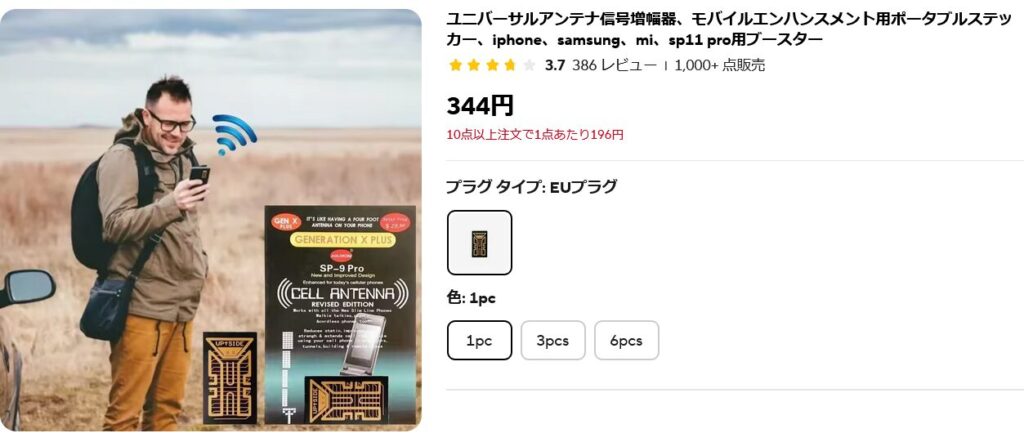Select the 1pc quantity option
The height and width of the screenshot is (442, 1024).
[x=479, y=340]
